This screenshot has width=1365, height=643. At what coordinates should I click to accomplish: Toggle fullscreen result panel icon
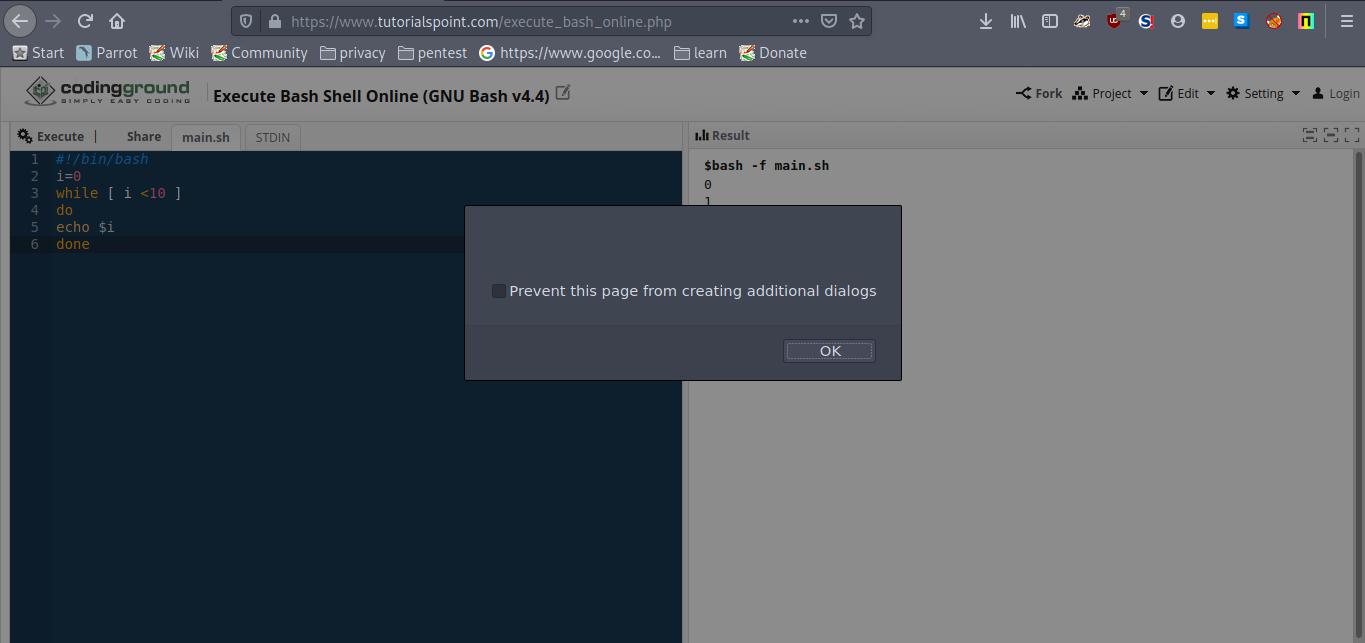point(1352,135)
